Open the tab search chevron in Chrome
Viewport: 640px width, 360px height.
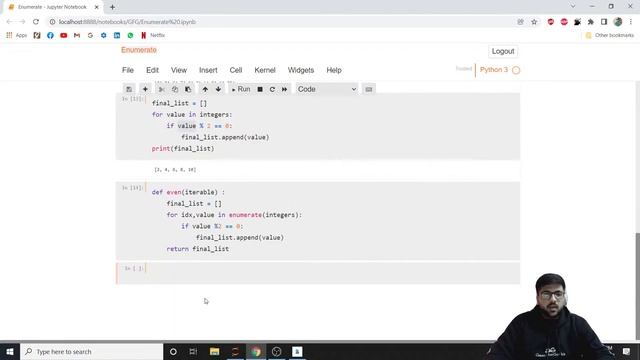coord(573,7)
